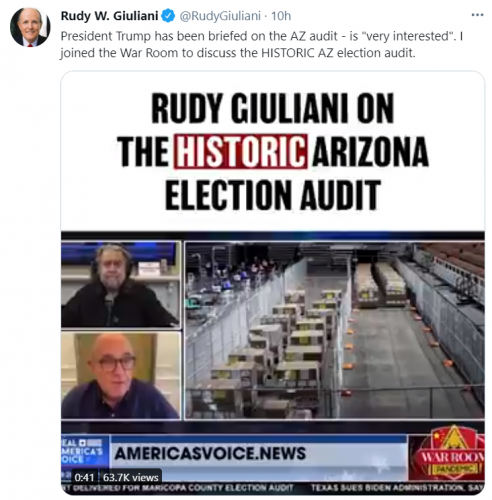The height and width of the screenshot is (500, 492).
Task: Click the 0:41 video duration badge
Action: [x=84, y=477]
